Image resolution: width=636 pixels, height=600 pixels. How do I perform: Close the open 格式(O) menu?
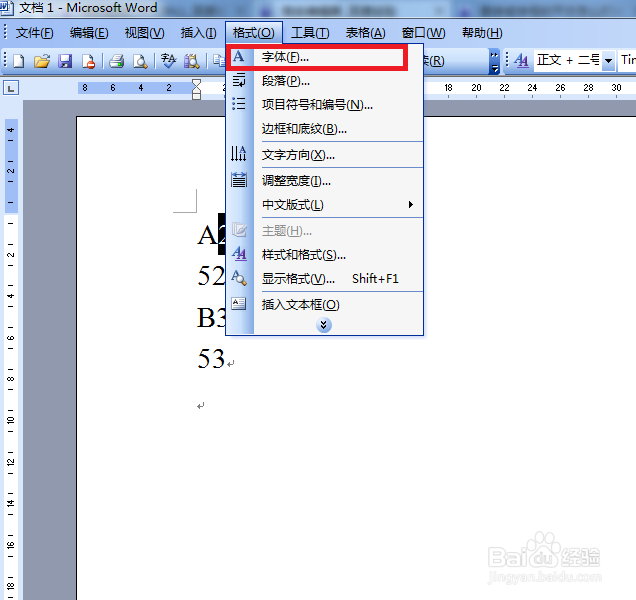[254, 33]
